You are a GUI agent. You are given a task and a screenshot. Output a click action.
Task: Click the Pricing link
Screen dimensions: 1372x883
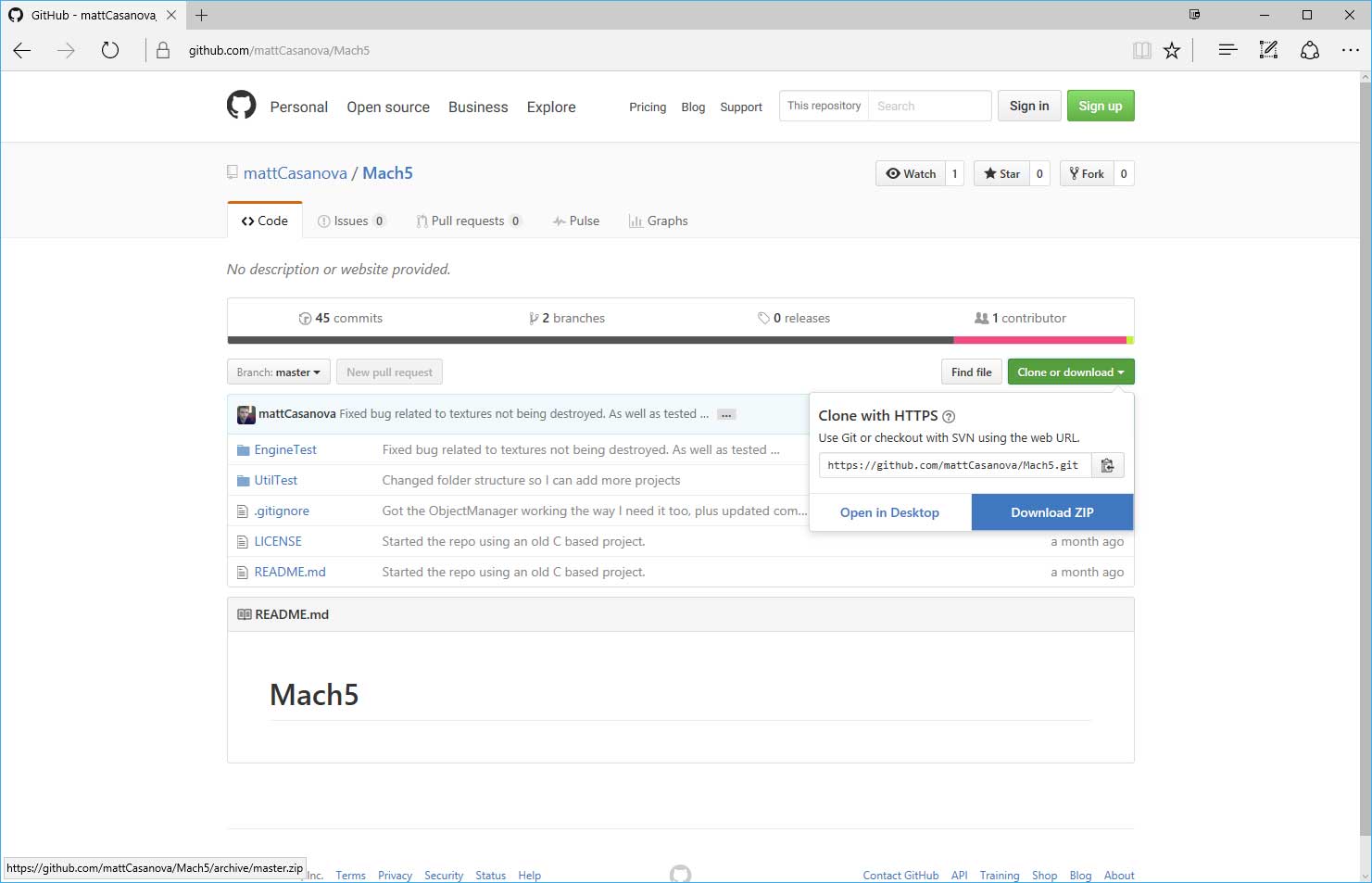648,107
